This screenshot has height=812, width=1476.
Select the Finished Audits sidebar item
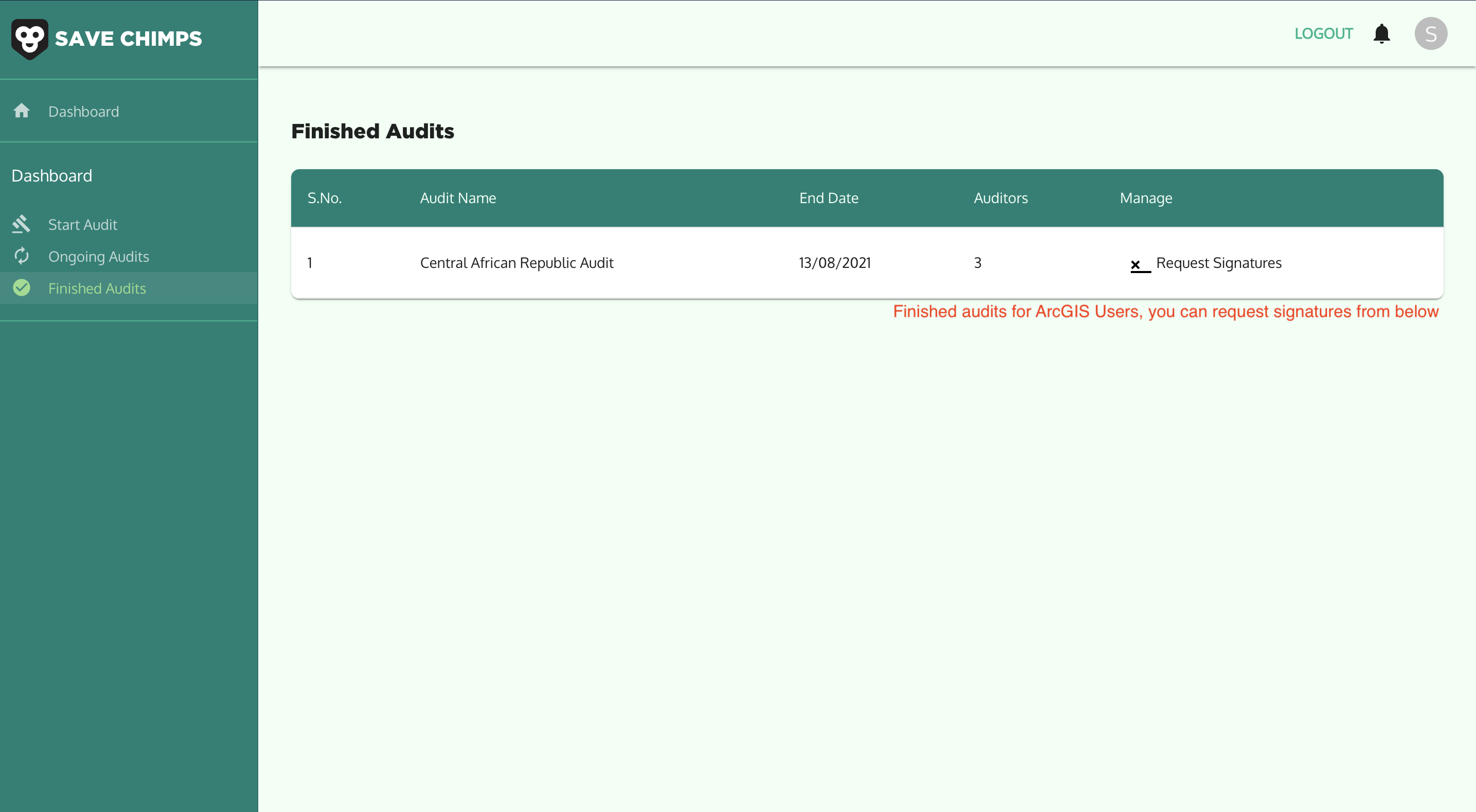[97, 288]
